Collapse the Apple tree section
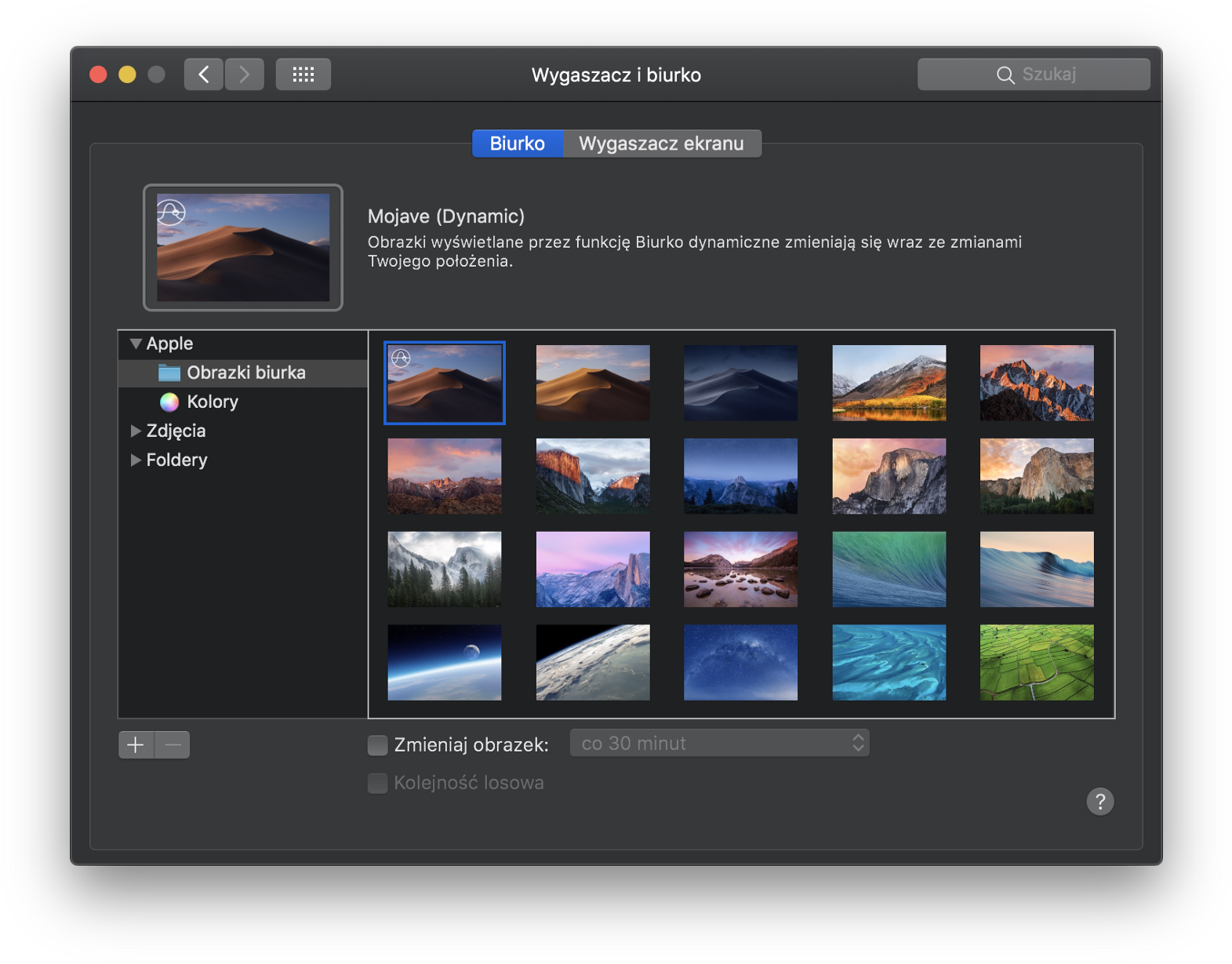Screen dimensions: 1232x964 coord(136,344)
